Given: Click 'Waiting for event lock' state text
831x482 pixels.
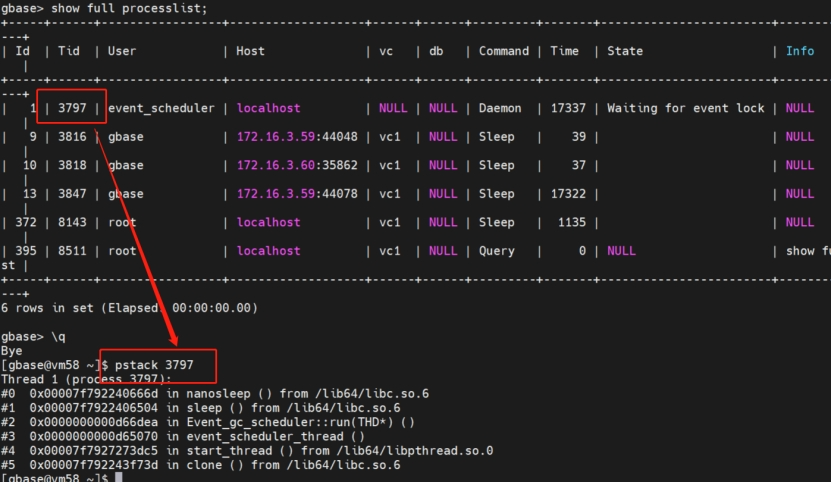Looking at the screenshot, I should click(685, 108).
